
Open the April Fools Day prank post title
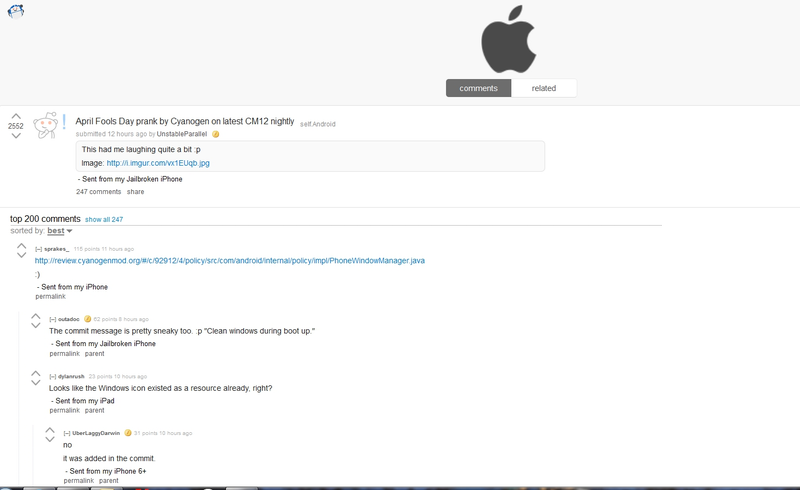pyautogui.click(x=185, y=121)
